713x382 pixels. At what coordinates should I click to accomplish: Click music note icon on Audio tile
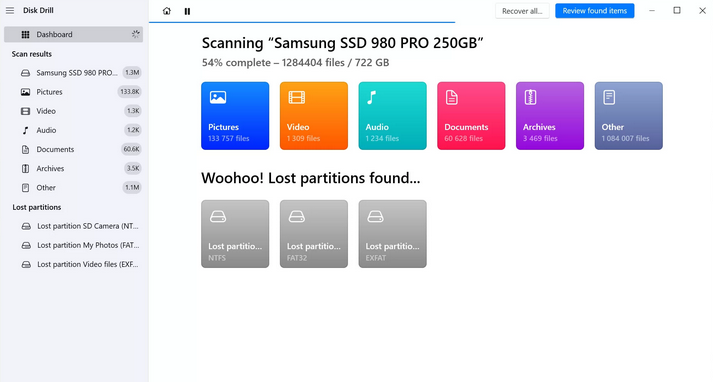click(372, 97)
